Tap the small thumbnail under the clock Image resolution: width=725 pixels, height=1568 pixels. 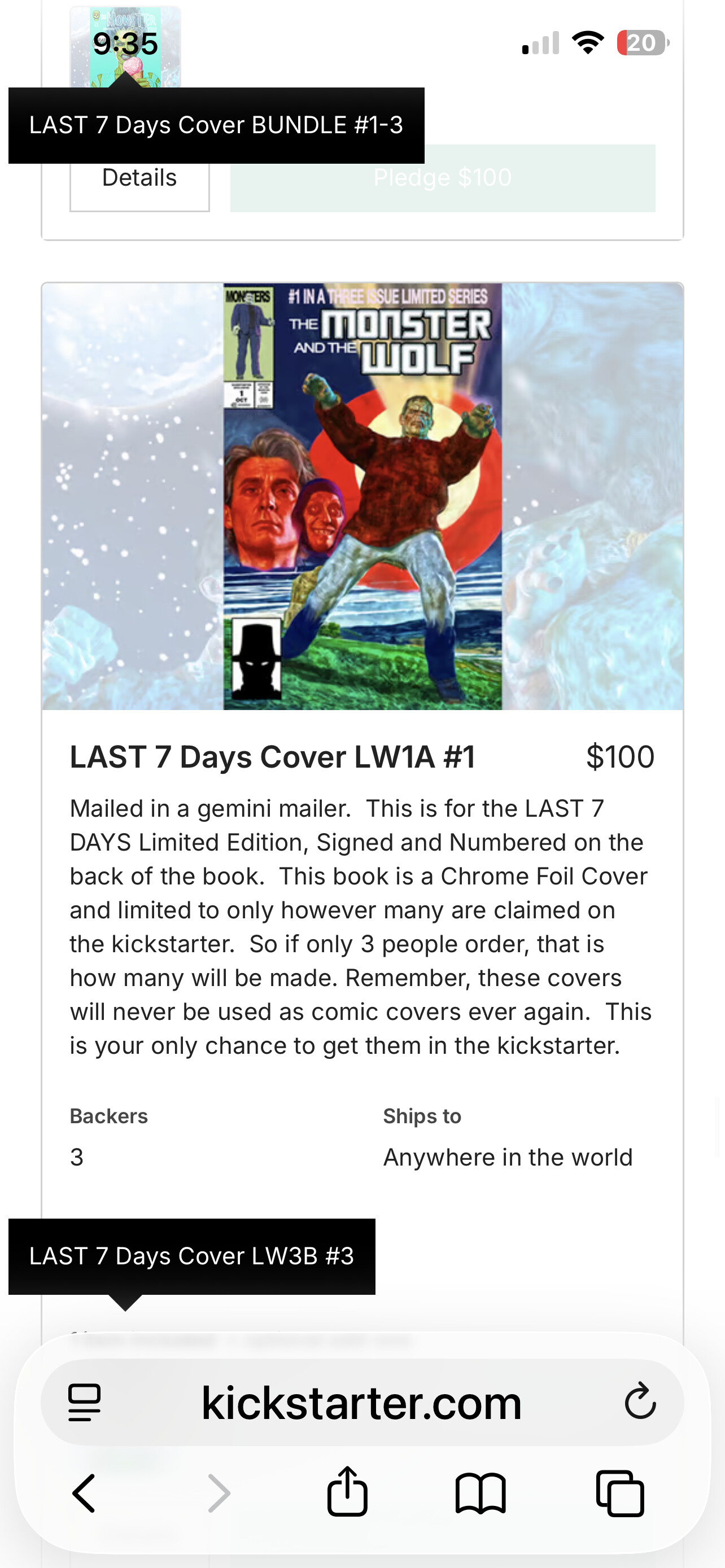(125, 47)
